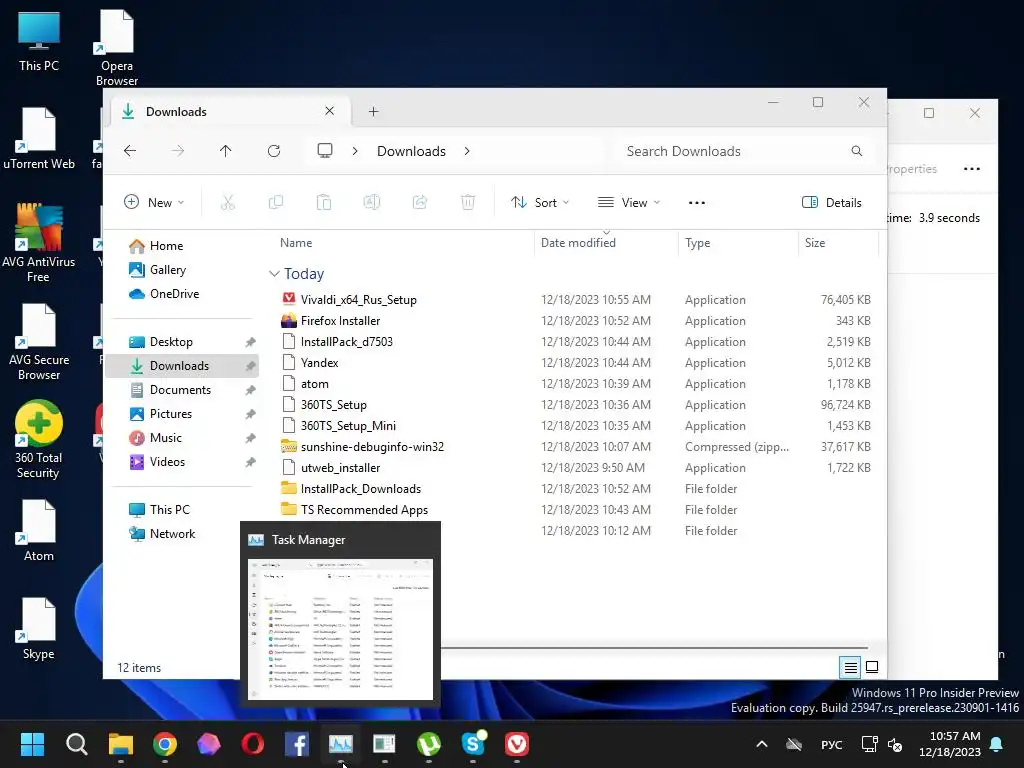Click the Rename icon in the toolbar
Image resolution: width=1024 pixels, height=768 pixels.
(x=372, y=202)
